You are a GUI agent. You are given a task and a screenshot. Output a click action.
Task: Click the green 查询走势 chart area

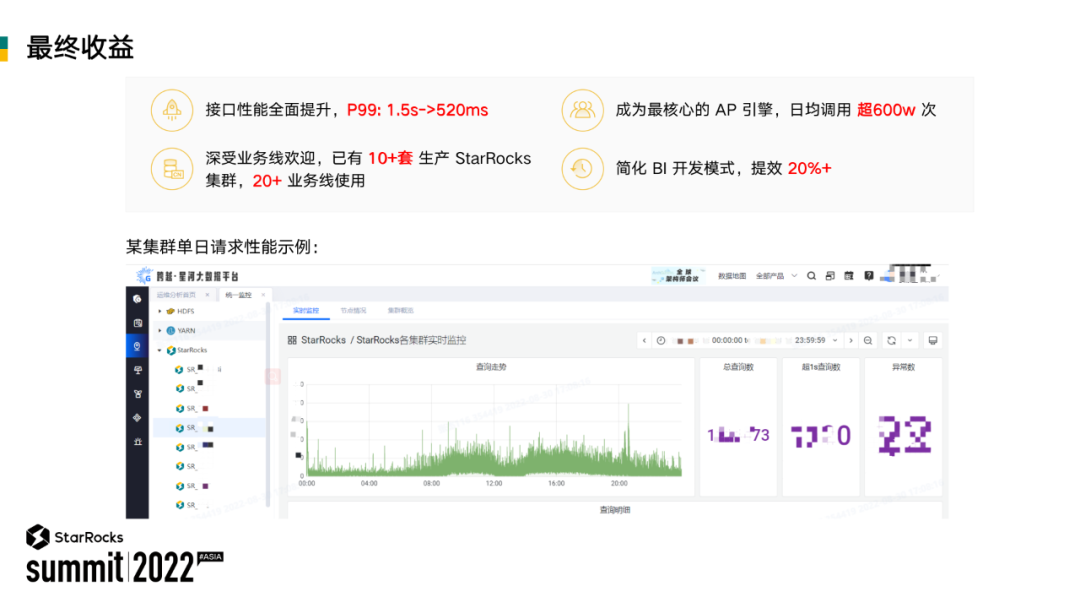(x=492, y=430)
